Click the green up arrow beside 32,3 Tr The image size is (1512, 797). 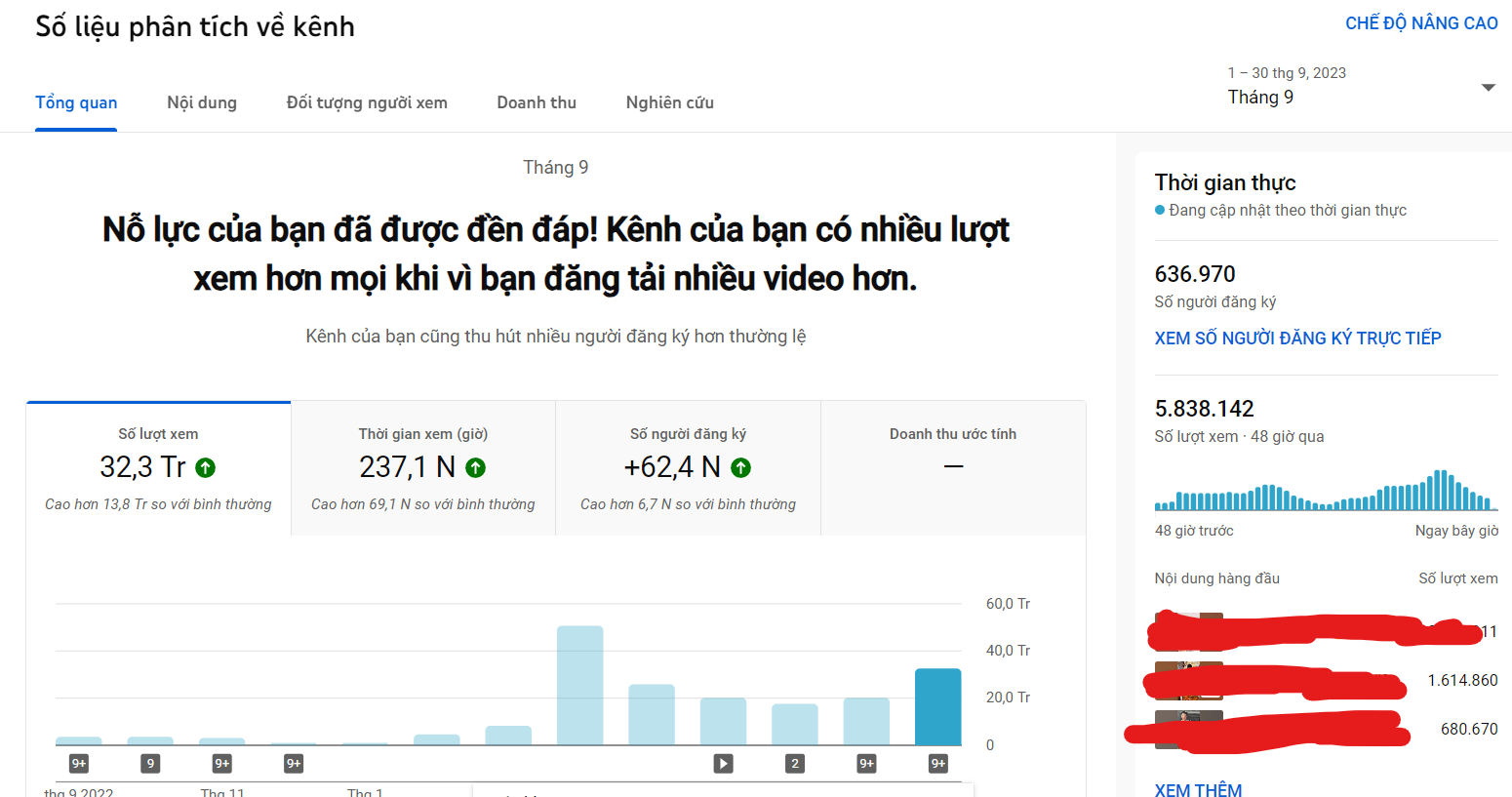click(205, 468)
